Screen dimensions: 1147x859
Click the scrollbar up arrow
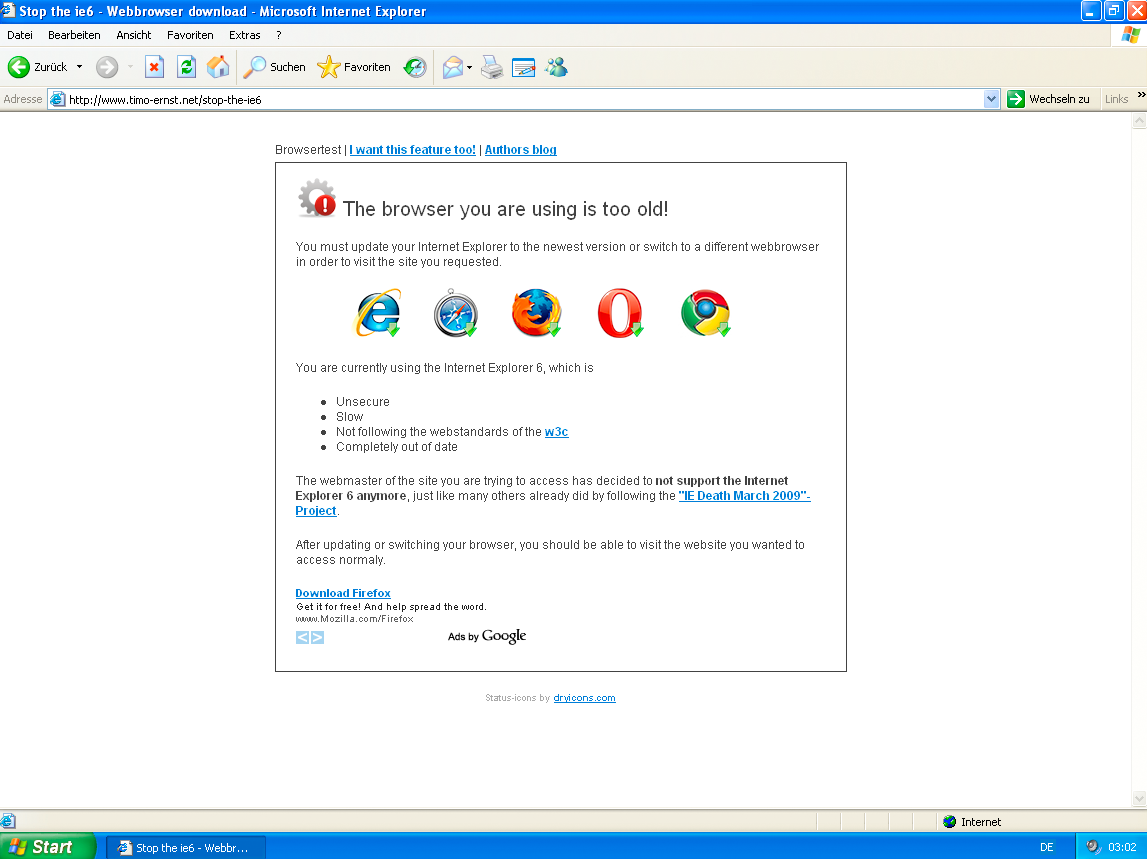coord(1139,121)
